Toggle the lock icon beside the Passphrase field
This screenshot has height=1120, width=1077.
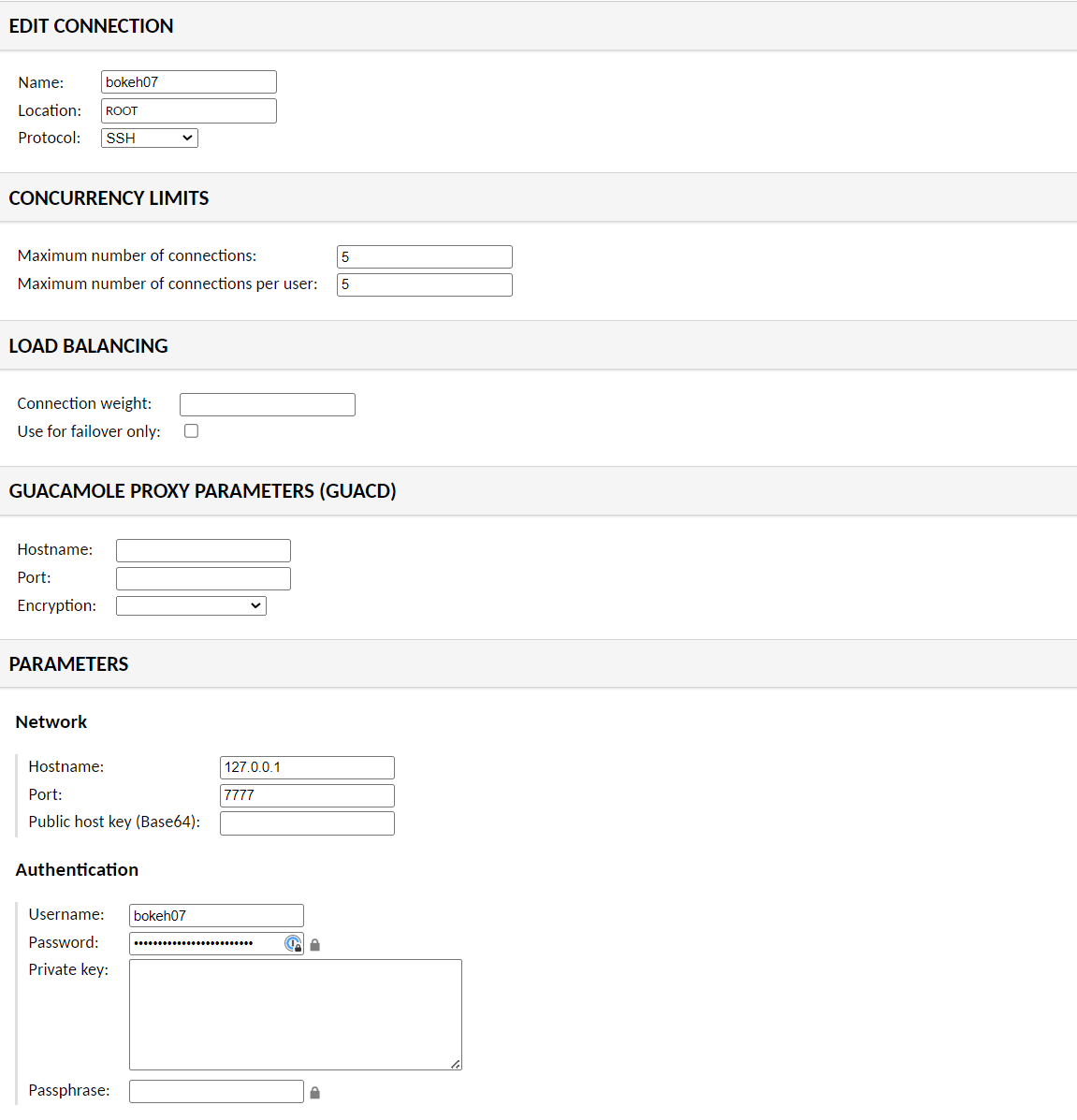314,1091
